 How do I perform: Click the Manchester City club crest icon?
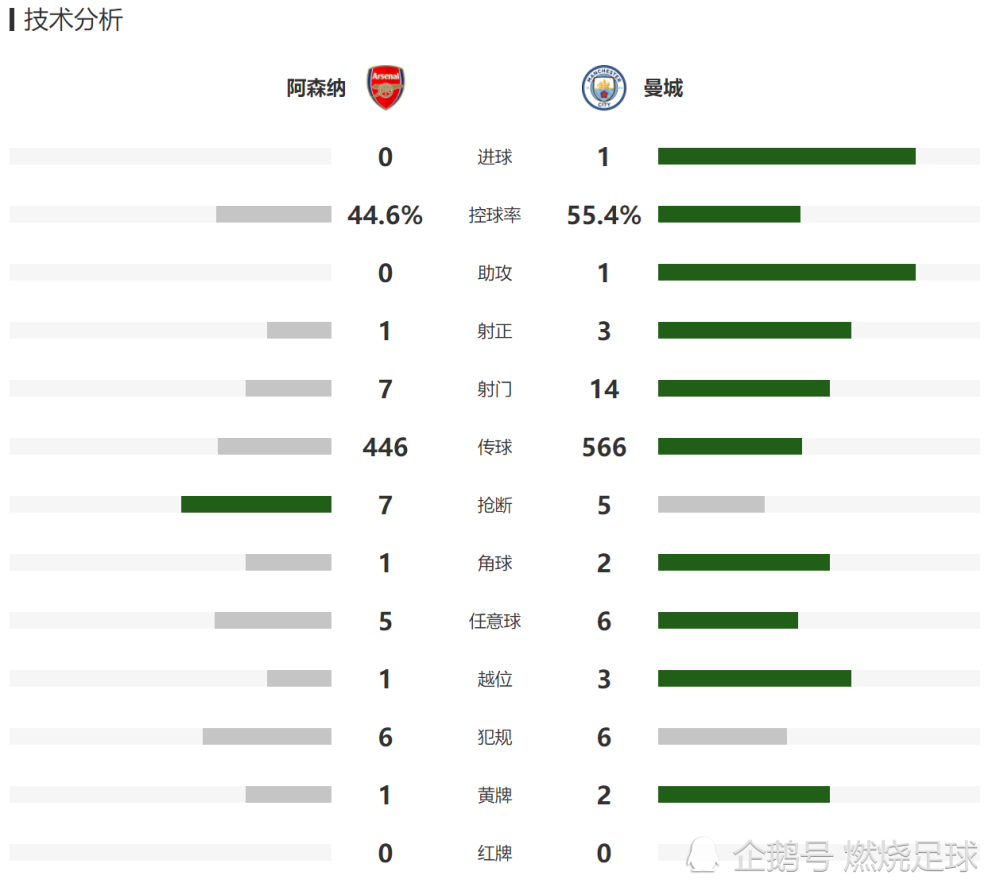point(603,87)
